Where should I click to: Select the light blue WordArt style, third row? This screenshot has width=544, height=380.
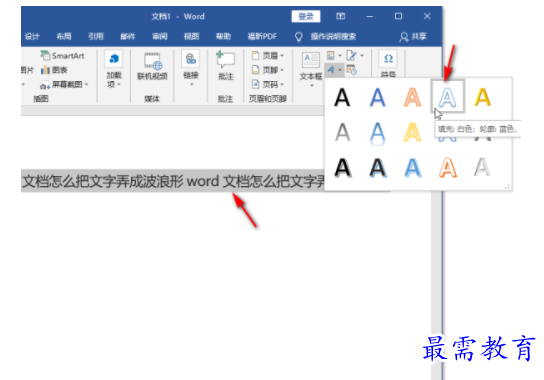tap(413, 168)
